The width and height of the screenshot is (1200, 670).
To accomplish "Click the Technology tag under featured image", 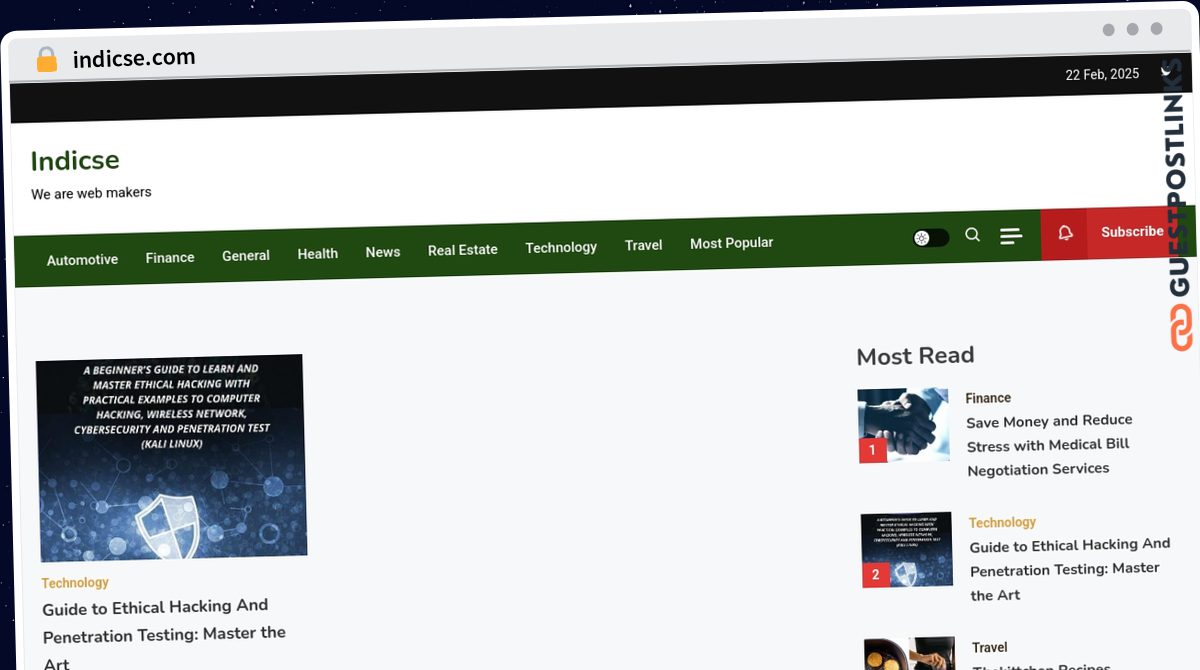I will [75, 582].
